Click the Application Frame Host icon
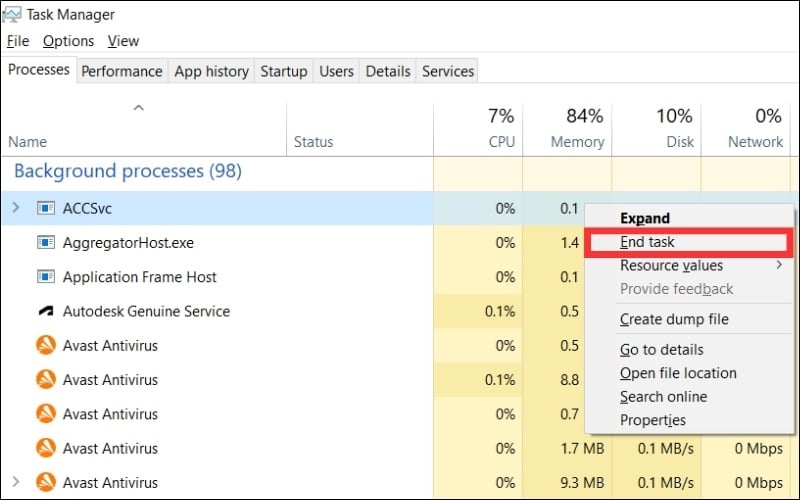Viewport: 800px width, 500px height. click(45, 277)
